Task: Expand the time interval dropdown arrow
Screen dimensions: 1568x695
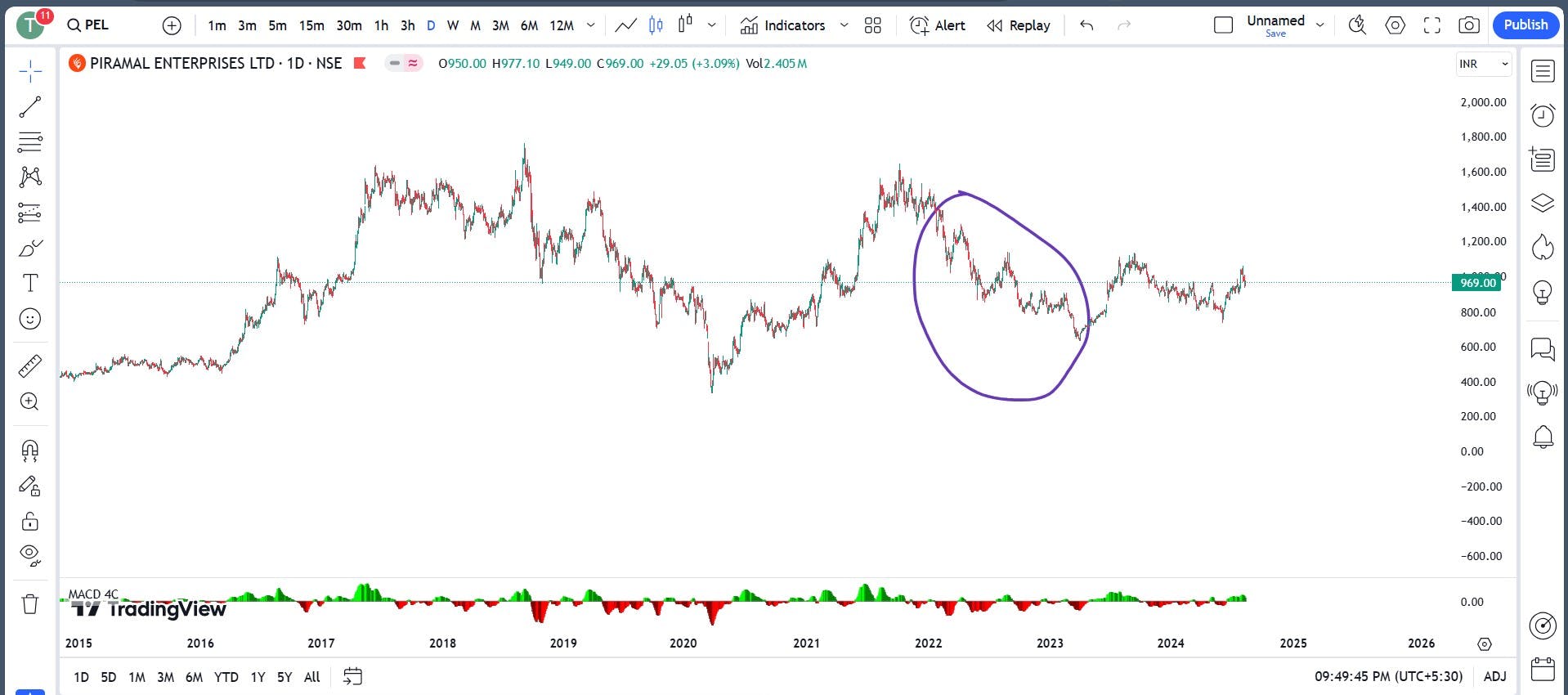Action: pos(591,25)
